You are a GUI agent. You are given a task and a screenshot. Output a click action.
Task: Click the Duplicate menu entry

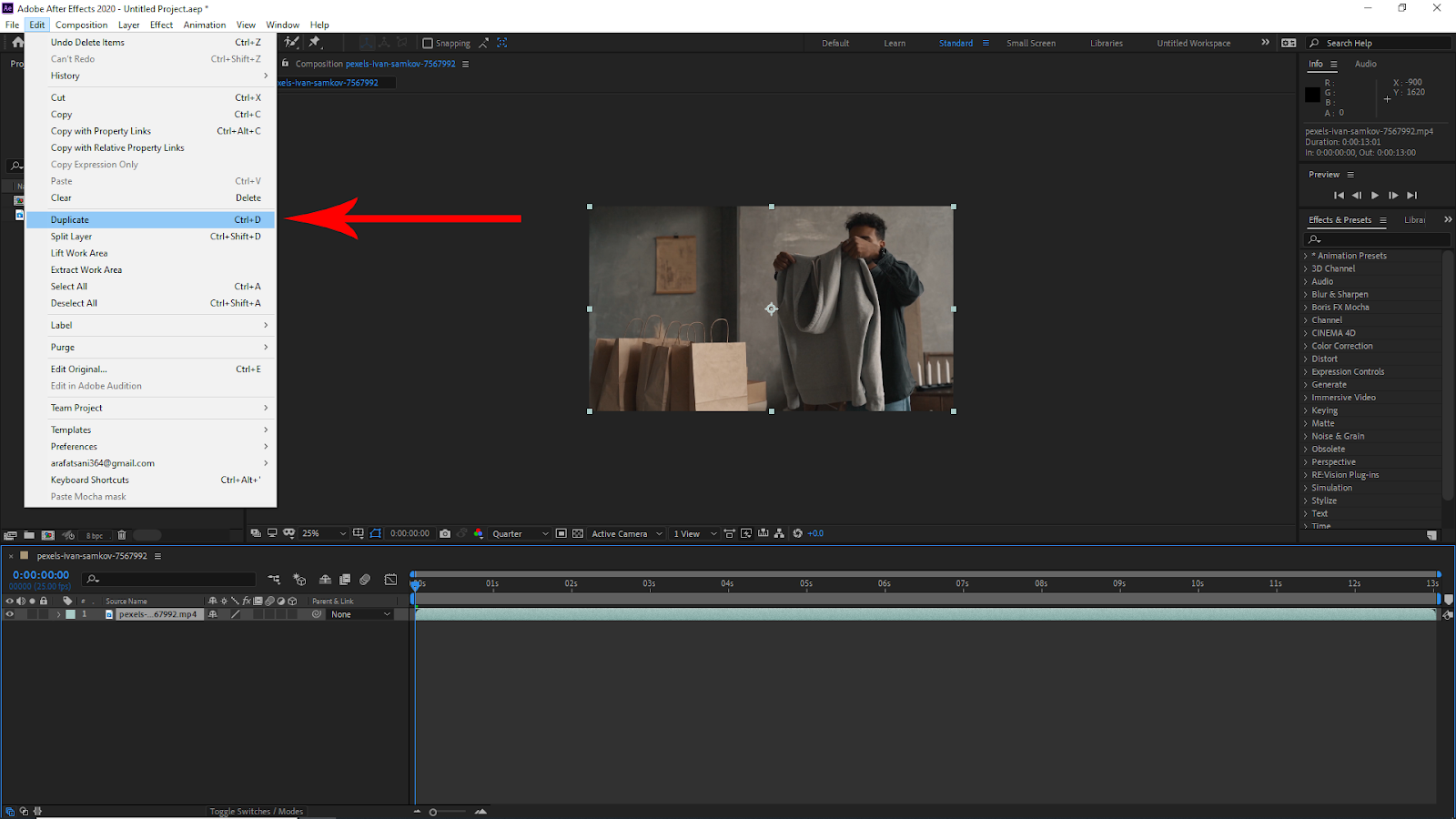[70, 220]
